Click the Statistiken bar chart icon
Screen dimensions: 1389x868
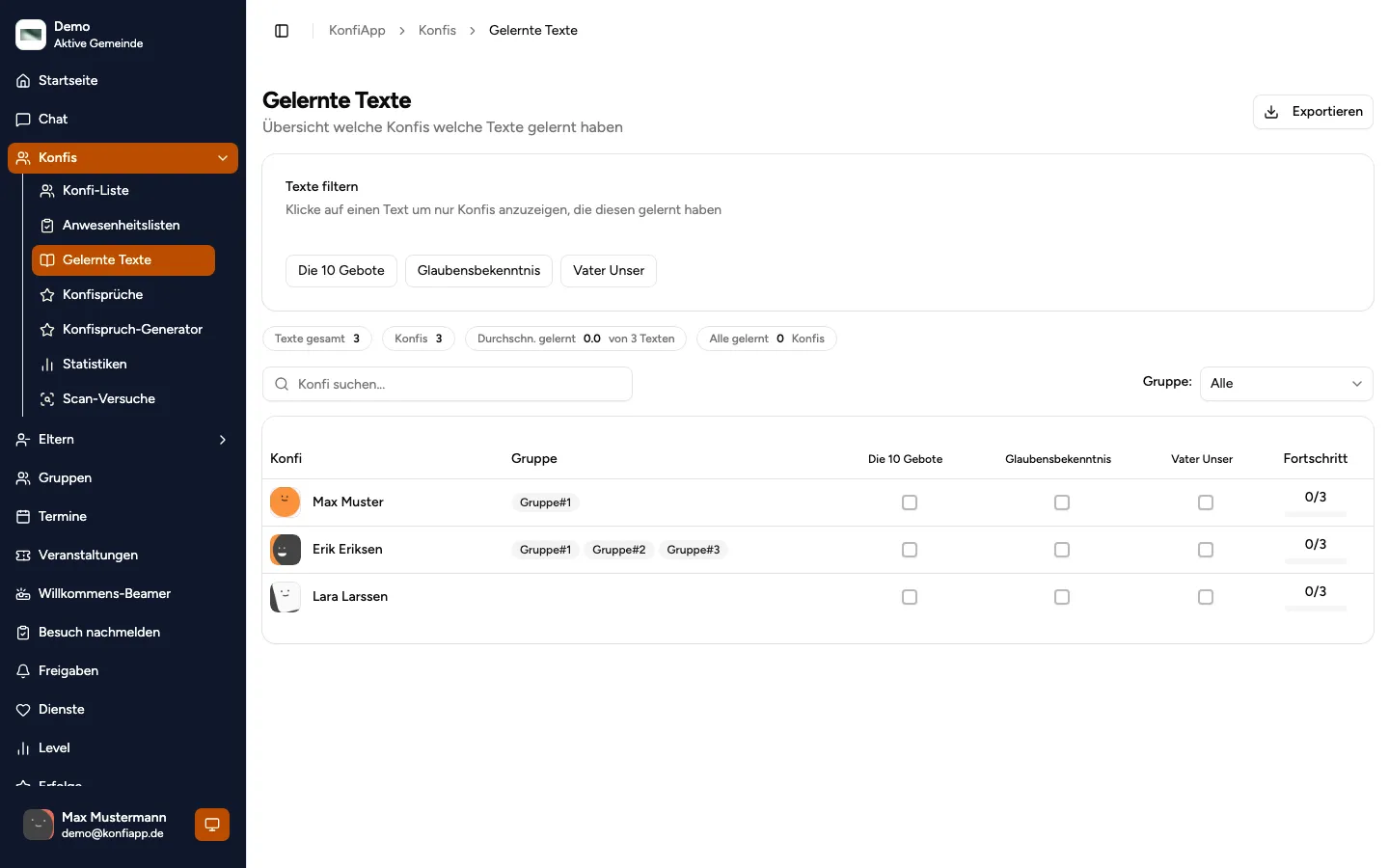pos(47,365)
